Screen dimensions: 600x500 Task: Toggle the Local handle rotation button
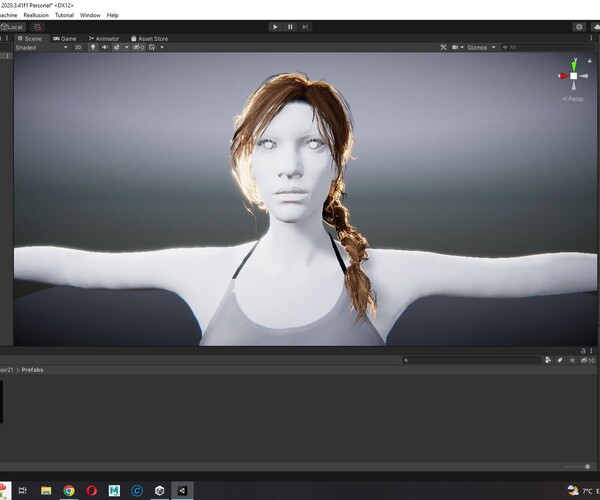click(13, 27)
